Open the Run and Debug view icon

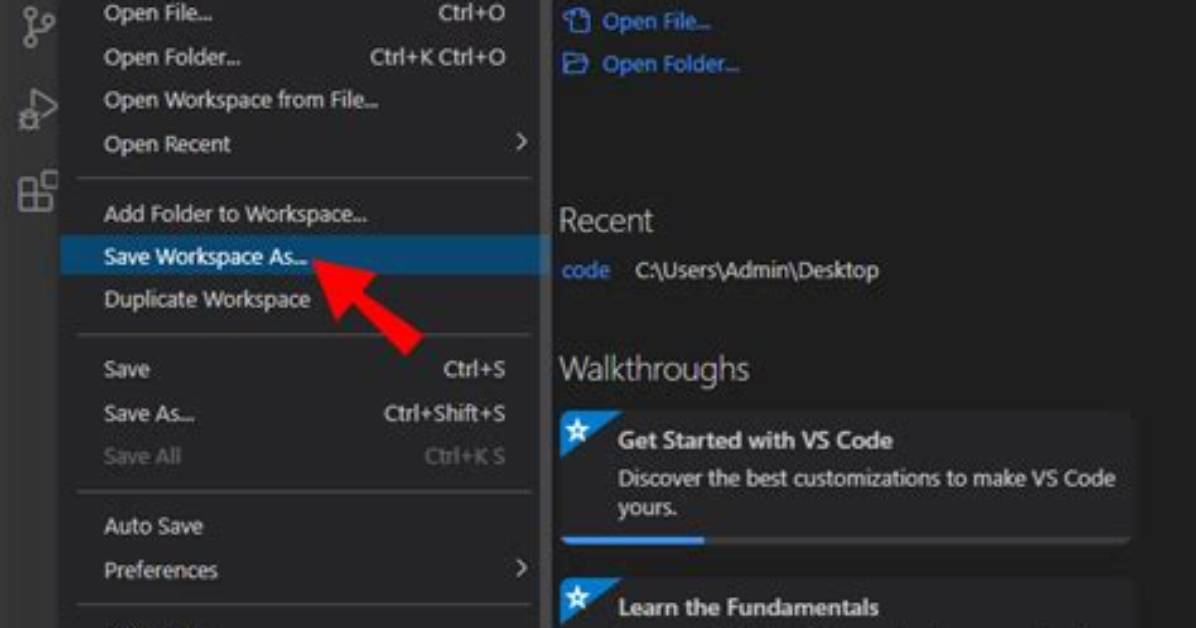coord(37,109)
